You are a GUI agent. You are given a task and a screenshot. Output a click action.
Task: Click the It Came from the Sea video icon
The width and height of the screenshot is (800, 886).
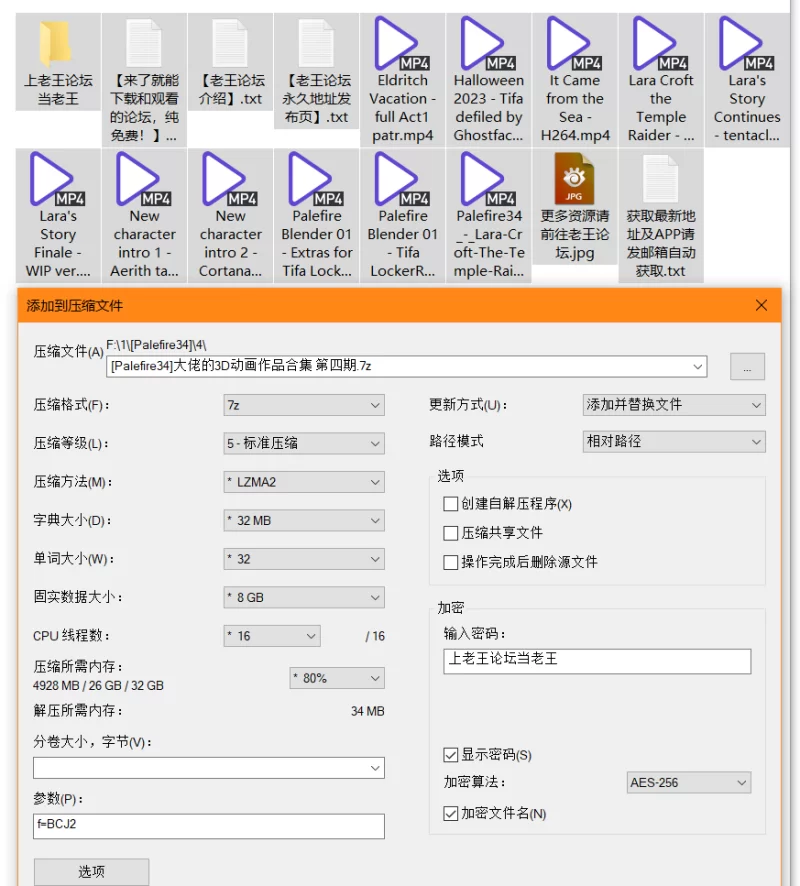[x=574, y=45]
